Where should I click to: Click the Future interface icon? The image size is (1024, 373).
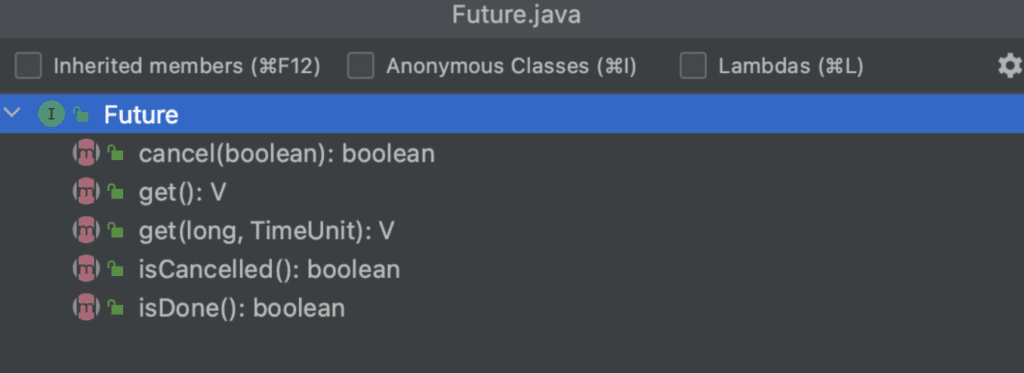51,114
